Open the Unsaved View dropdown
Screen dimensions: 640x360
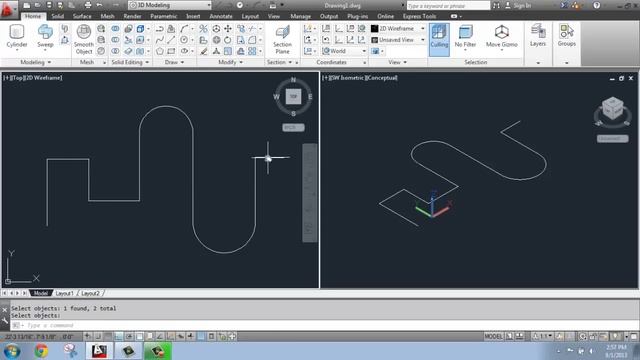point(398,40)
